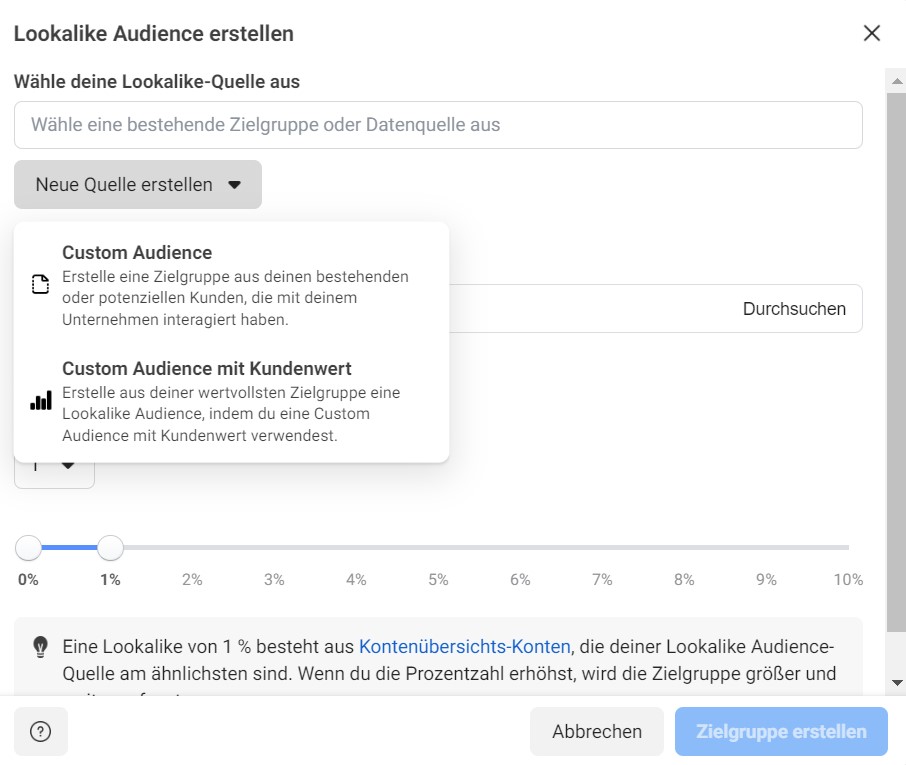The height and width of the screenshot is (765, 906).
Task: Expand the numeric dropdown showing 1
Action: coord(54,463)
